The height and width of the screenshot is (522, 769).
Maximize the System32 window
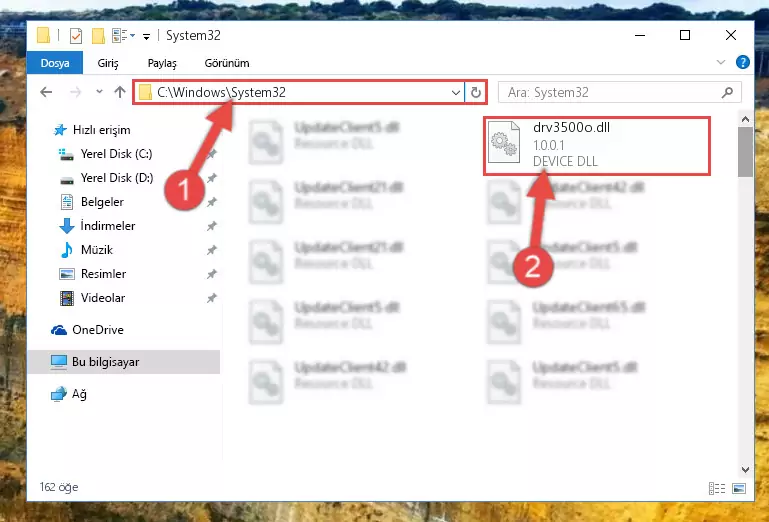tap(685, 35)
